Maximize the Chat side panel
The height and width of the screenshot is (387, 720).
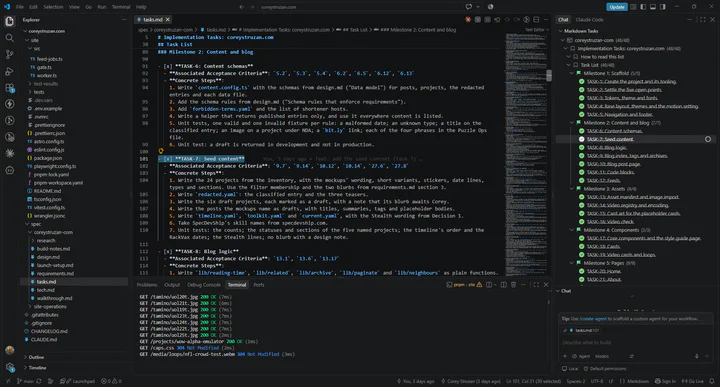[x=702, y=20]
